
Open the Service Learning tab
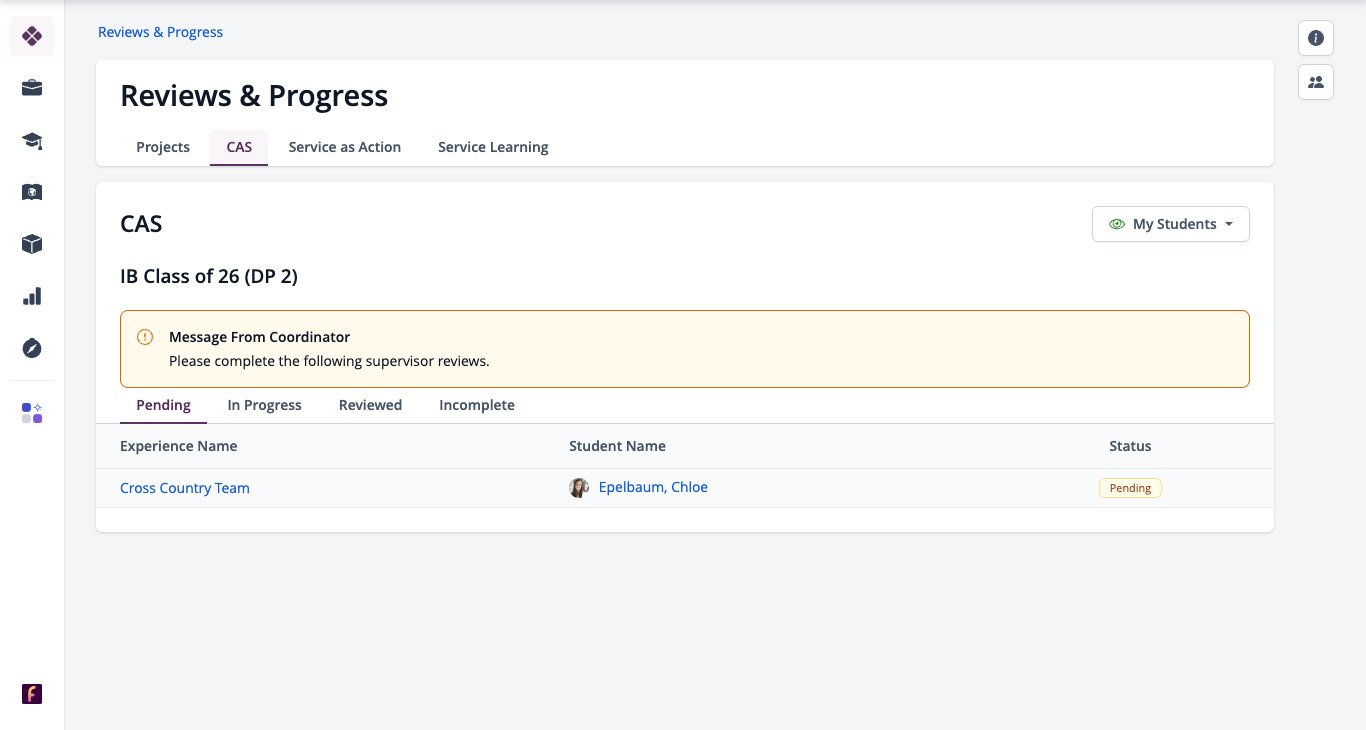pyautogui.click(x=493, y=147)
